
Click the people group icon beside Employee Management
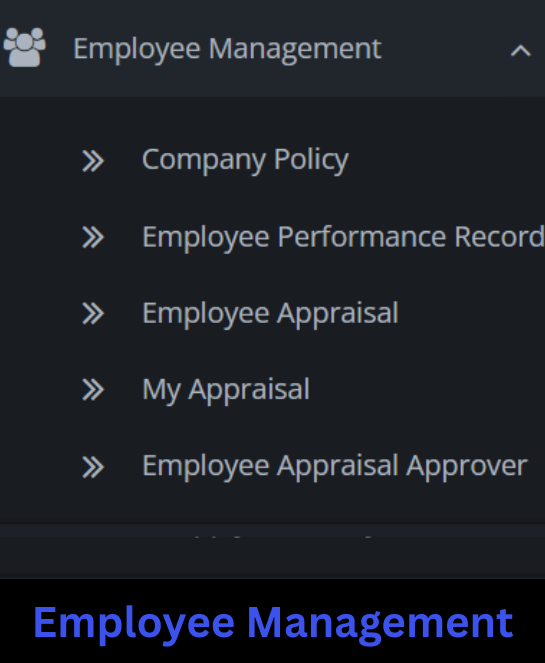[x=25, y=47]
